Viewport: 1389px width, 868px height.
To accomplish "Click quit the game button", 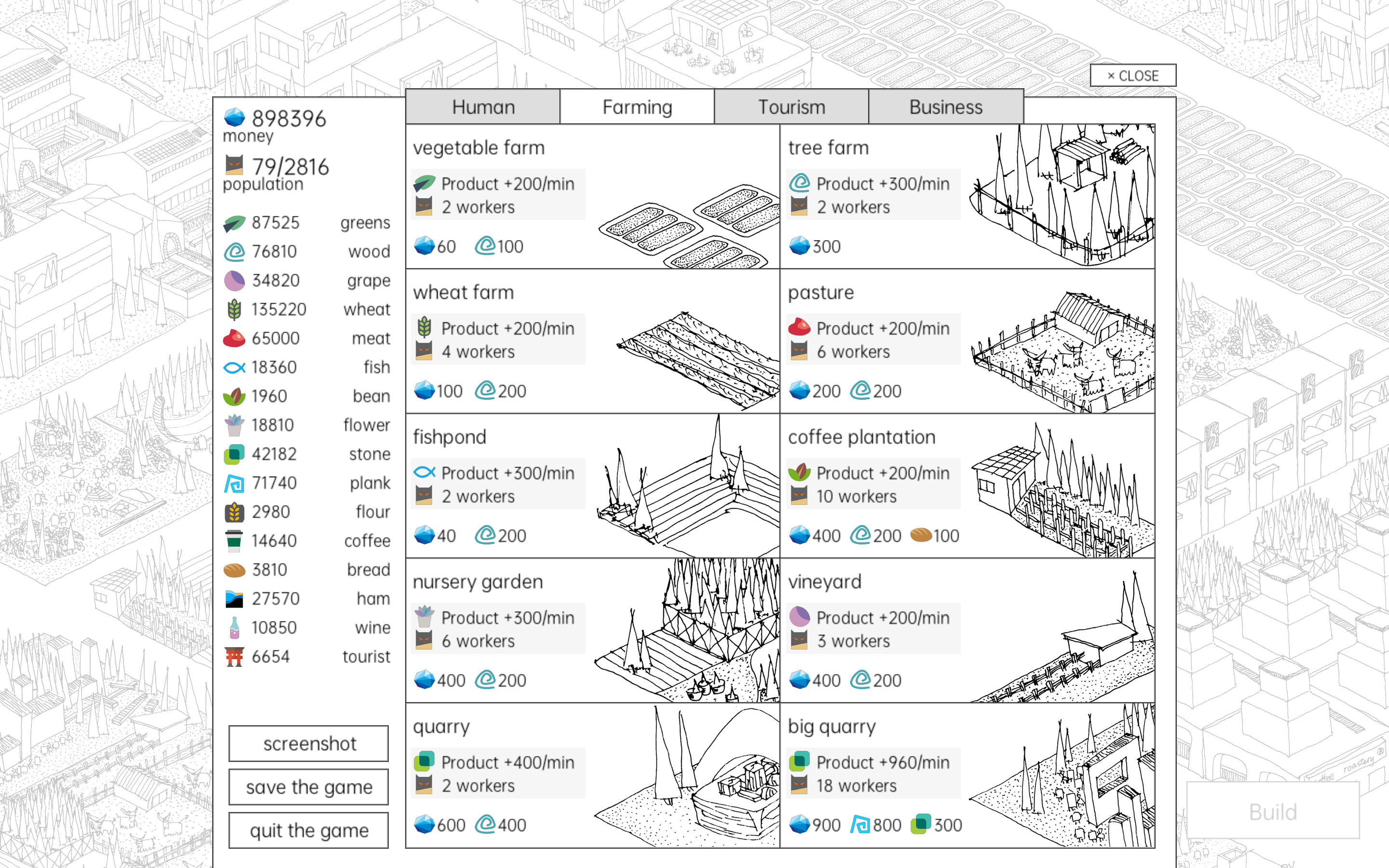I will point(308,830).
